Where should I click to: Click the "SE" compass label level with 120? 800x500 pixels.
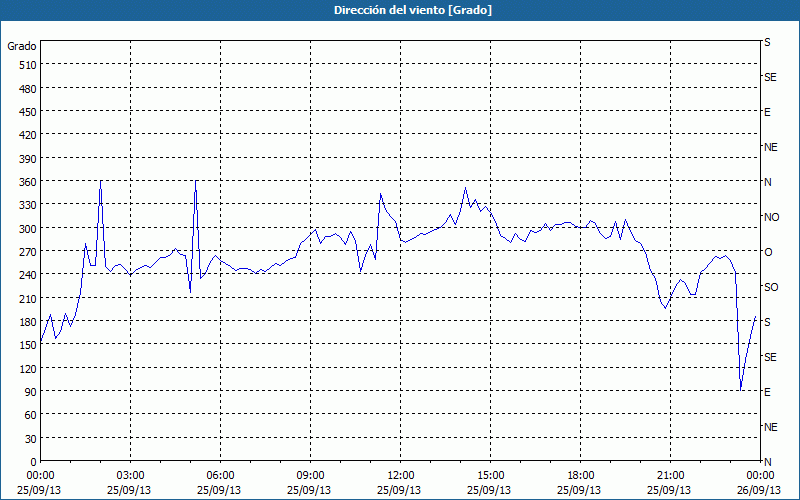point(770,357)
